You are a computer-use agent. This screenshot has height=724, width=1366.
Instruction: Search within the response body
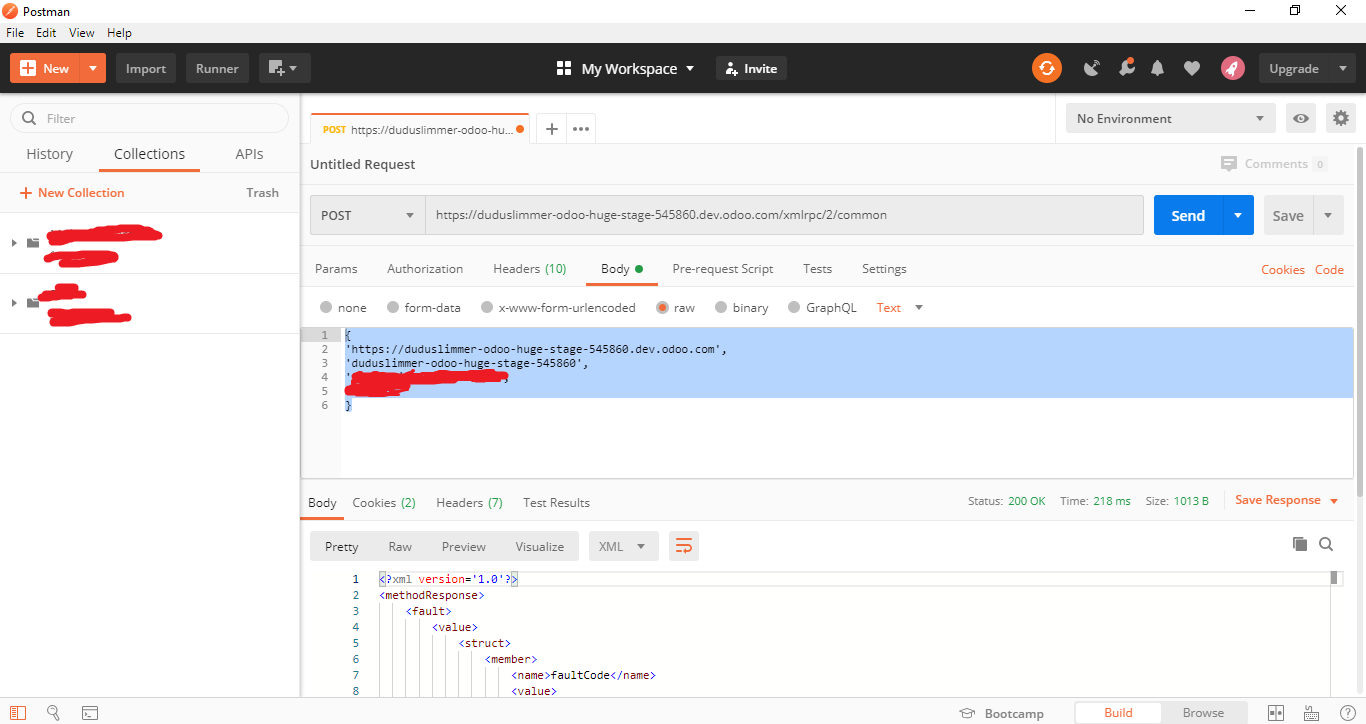1326,544
